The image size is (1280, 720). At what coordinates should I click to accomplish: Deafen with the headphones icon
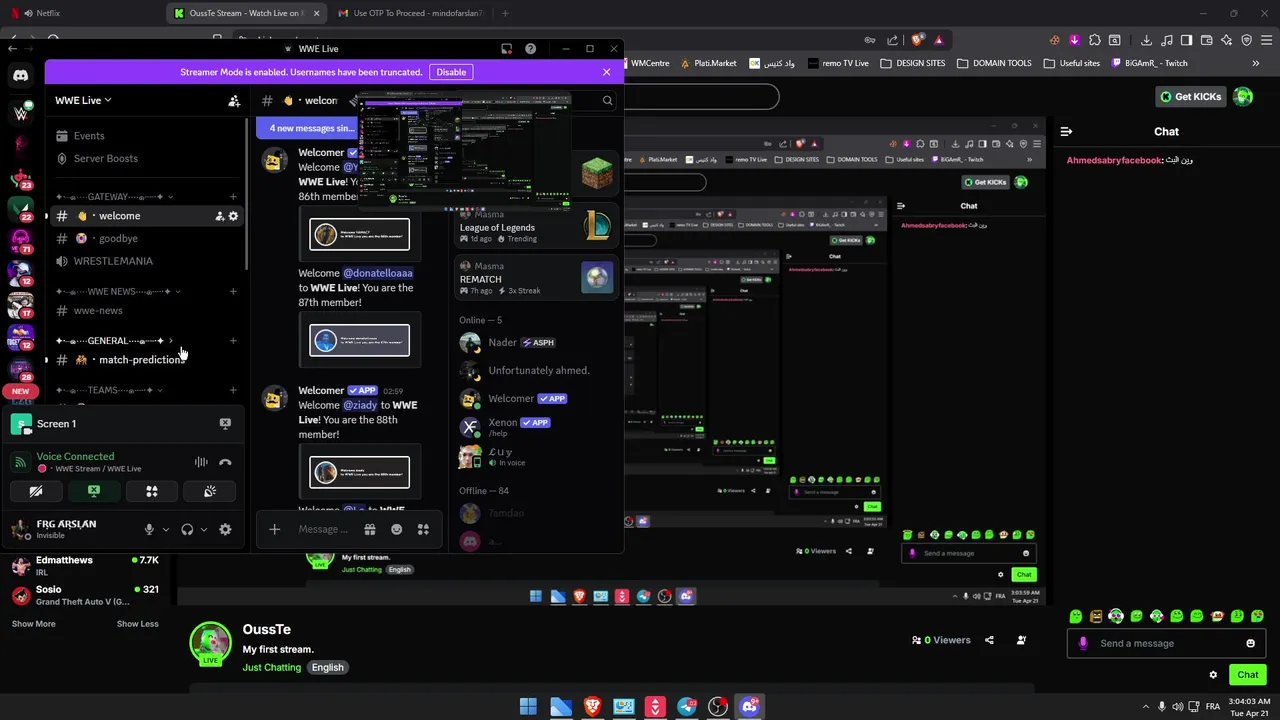(x=187, y=529)
